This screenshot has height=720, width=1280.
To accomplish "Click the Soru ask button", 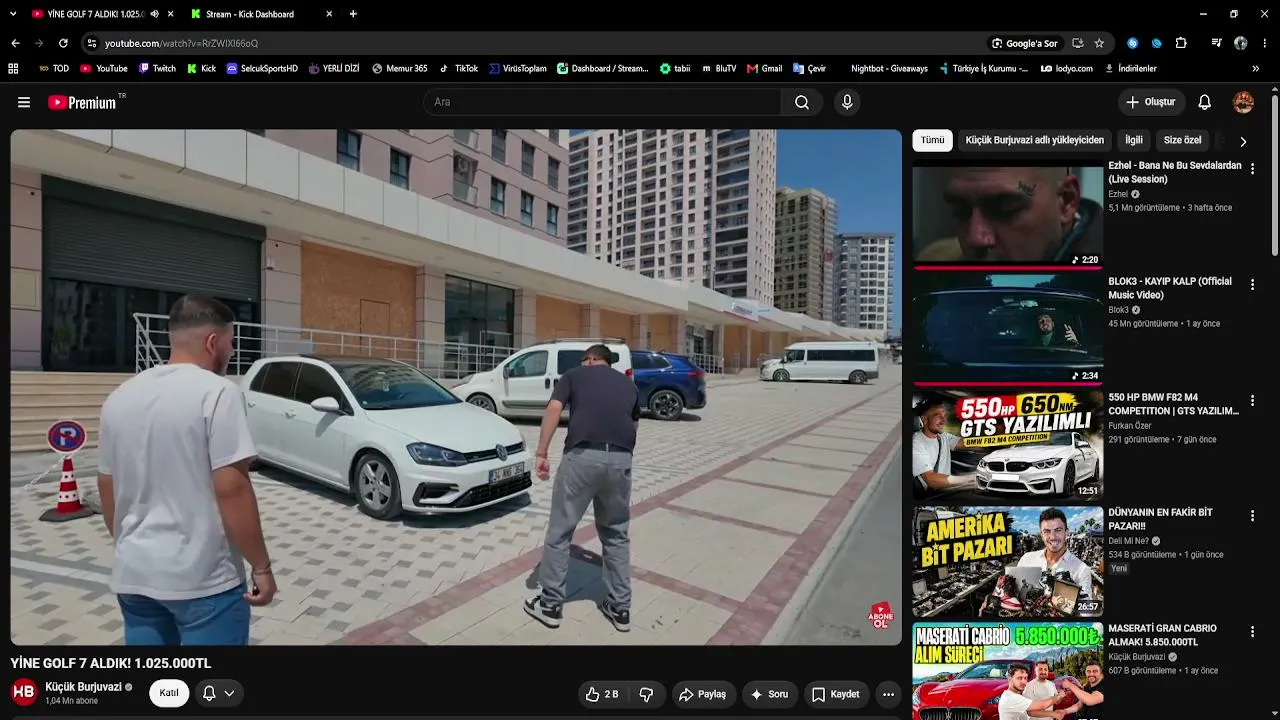I will point(769,694).
